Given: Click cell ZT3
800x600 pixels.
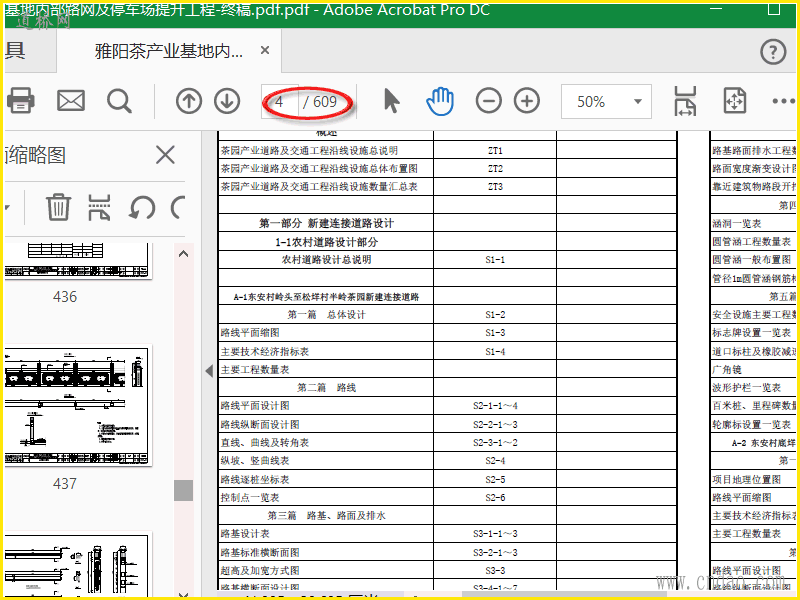Looking at the screenshot, I should point(495,187).
